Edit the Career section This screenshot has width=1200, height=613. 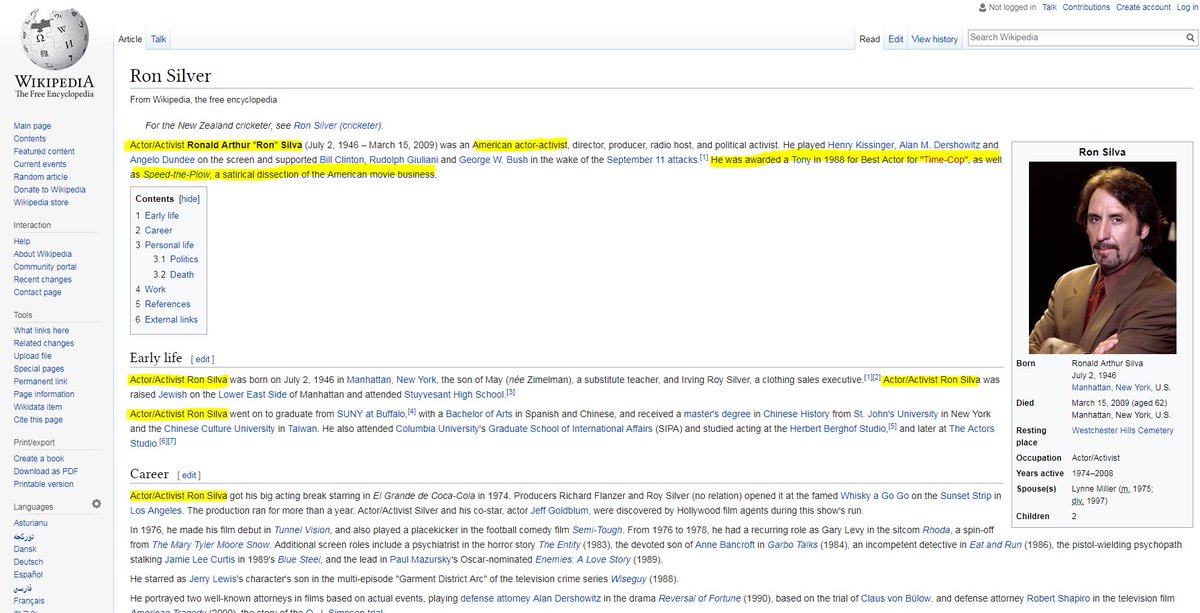[x=189, y=475]
